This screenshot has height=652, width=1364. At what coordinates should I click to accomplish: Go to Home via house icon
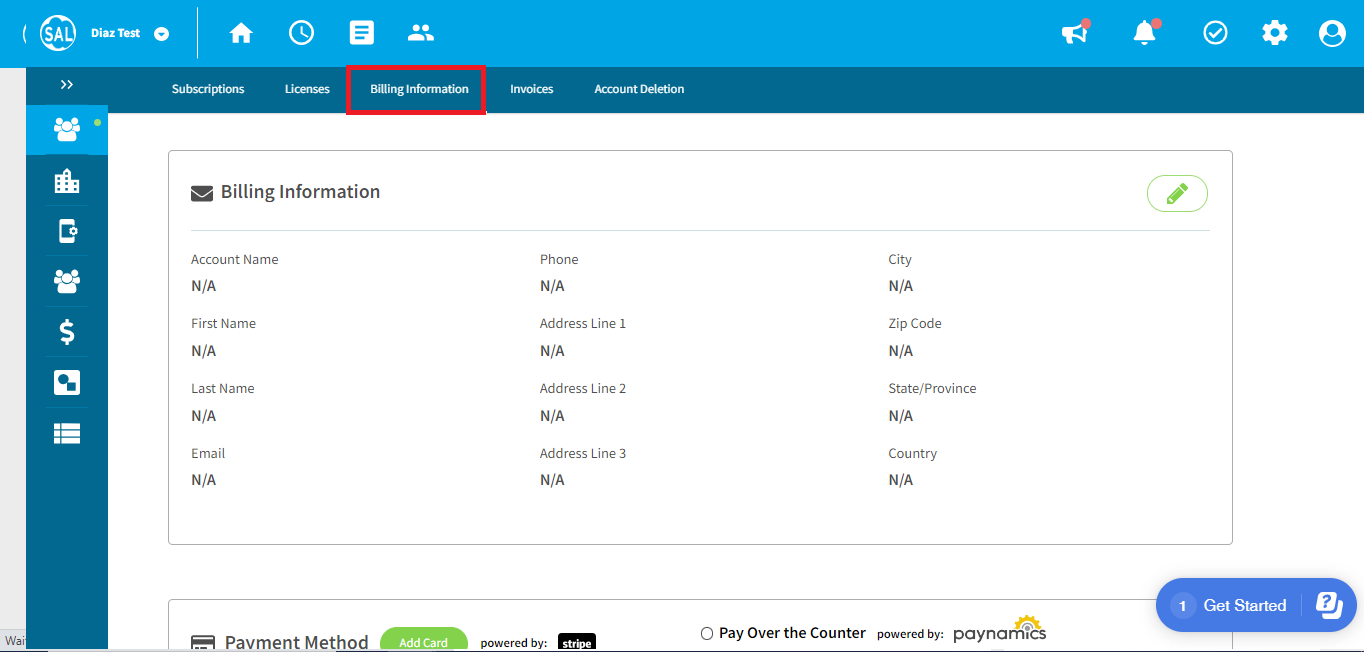tap(241, 33)
